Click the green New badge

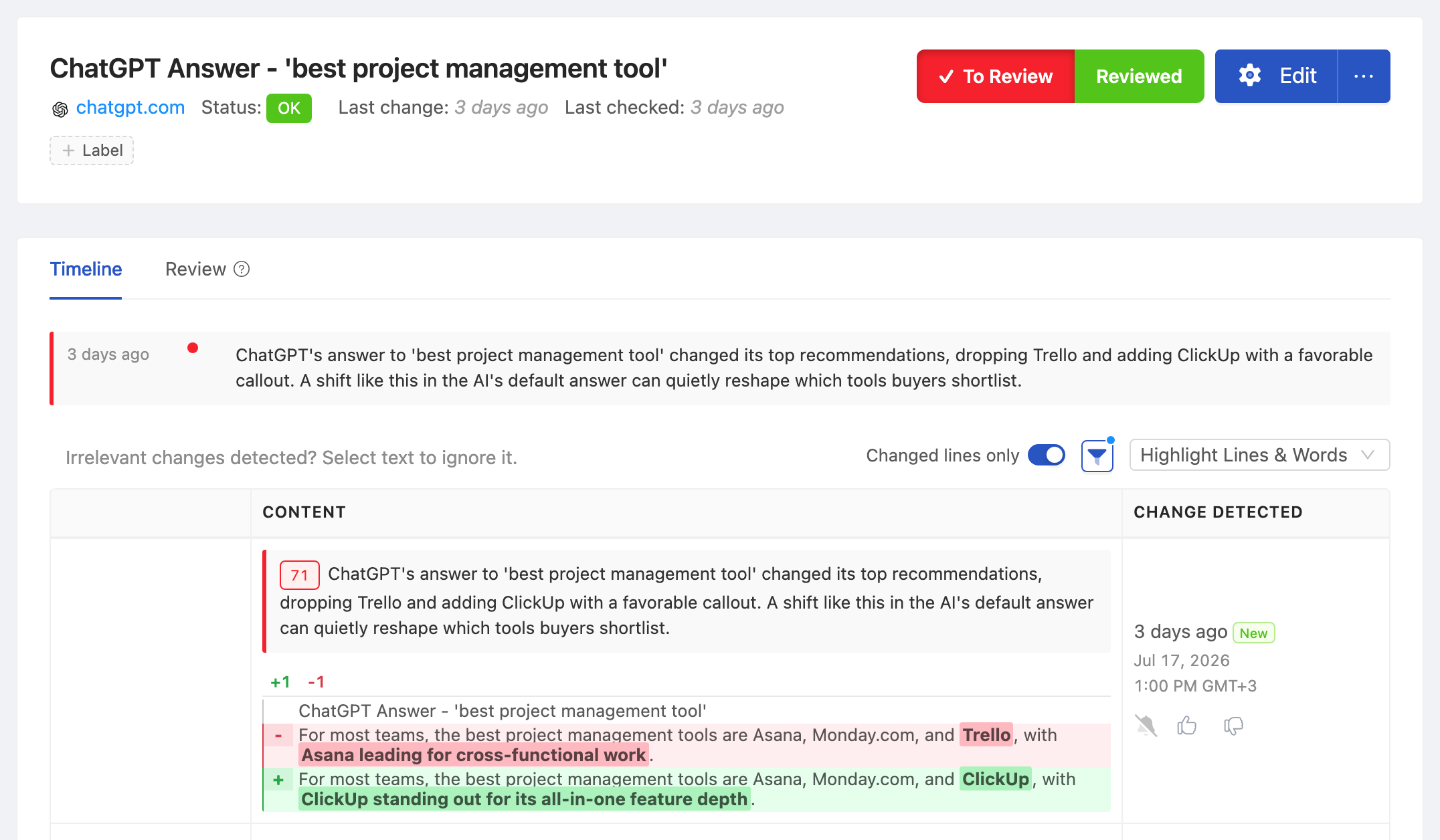1253,633
